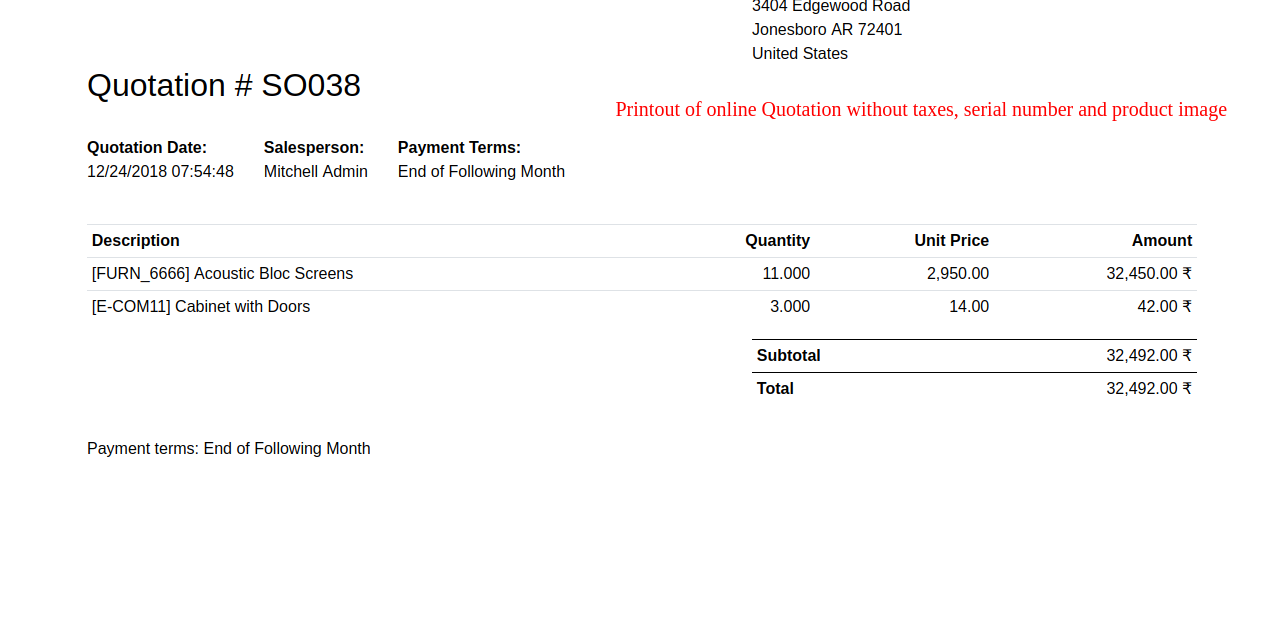Click End of Following Month under Payment Terms
Screen dimensions: 1284x626
(x=481, y=172)
